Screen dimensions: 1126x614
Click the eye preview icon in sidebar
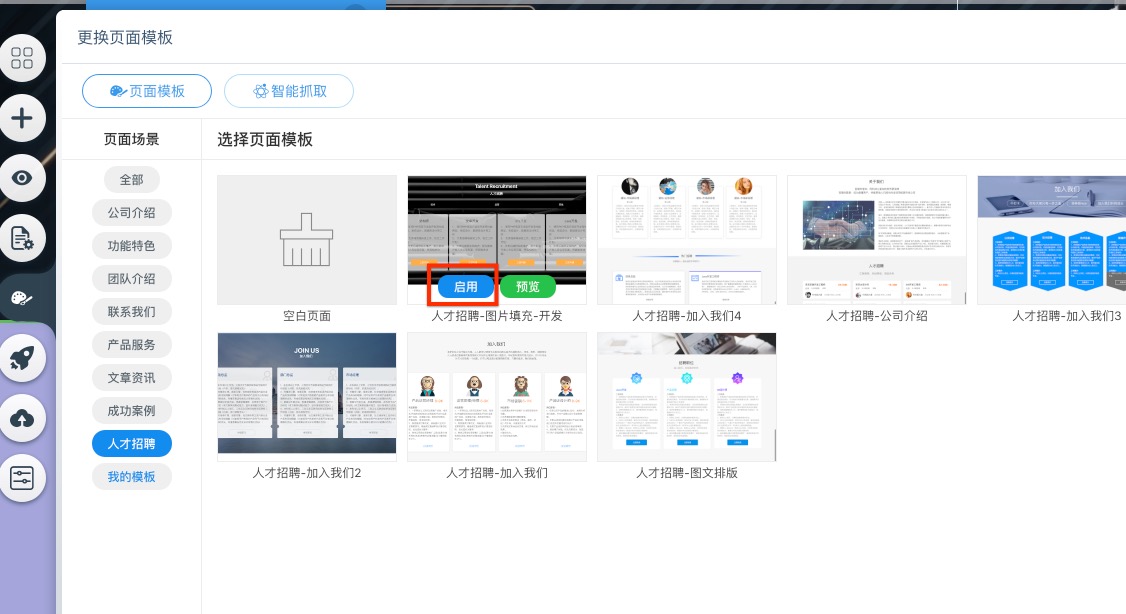pyautogui.click(x=22, y=178)
